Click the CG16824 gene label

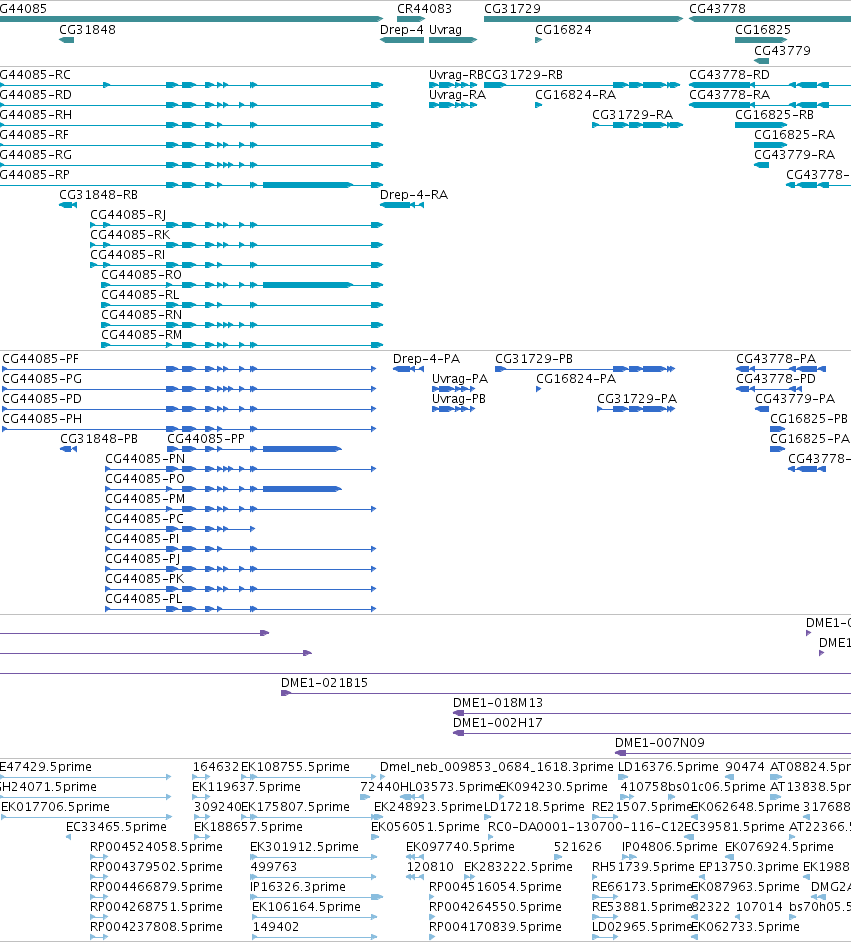click(x=563, y=29)
